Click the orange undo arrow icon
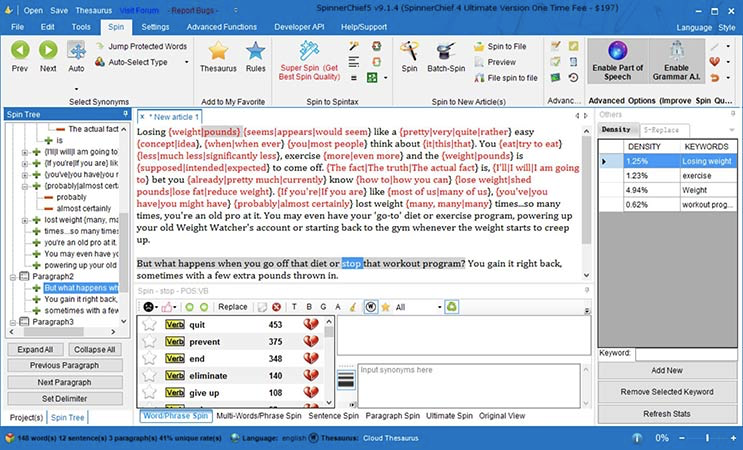The image size is (743, 450). click(715, 78)
